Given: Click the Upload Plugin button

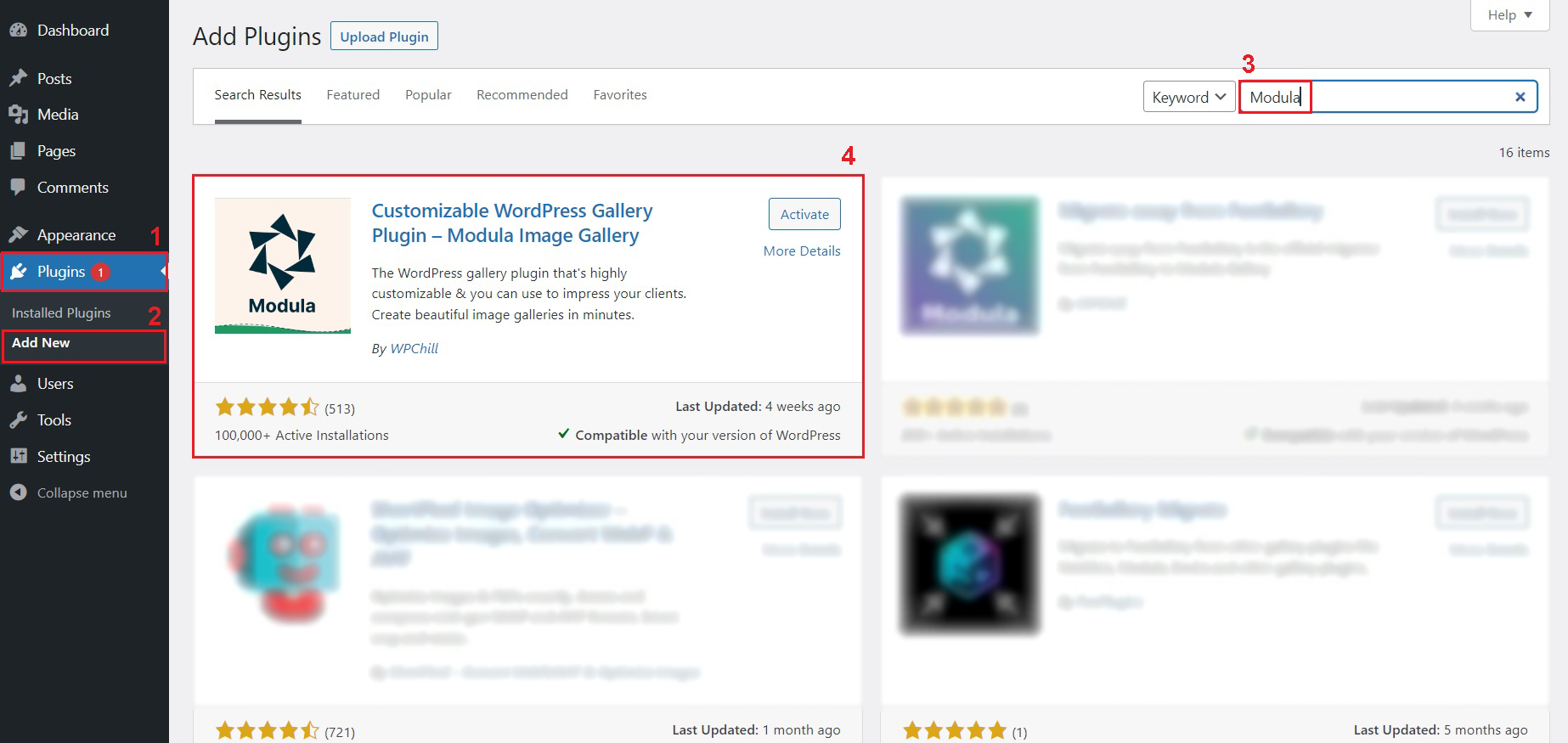Looking at the screenshot, I should [x=384, y=37].
